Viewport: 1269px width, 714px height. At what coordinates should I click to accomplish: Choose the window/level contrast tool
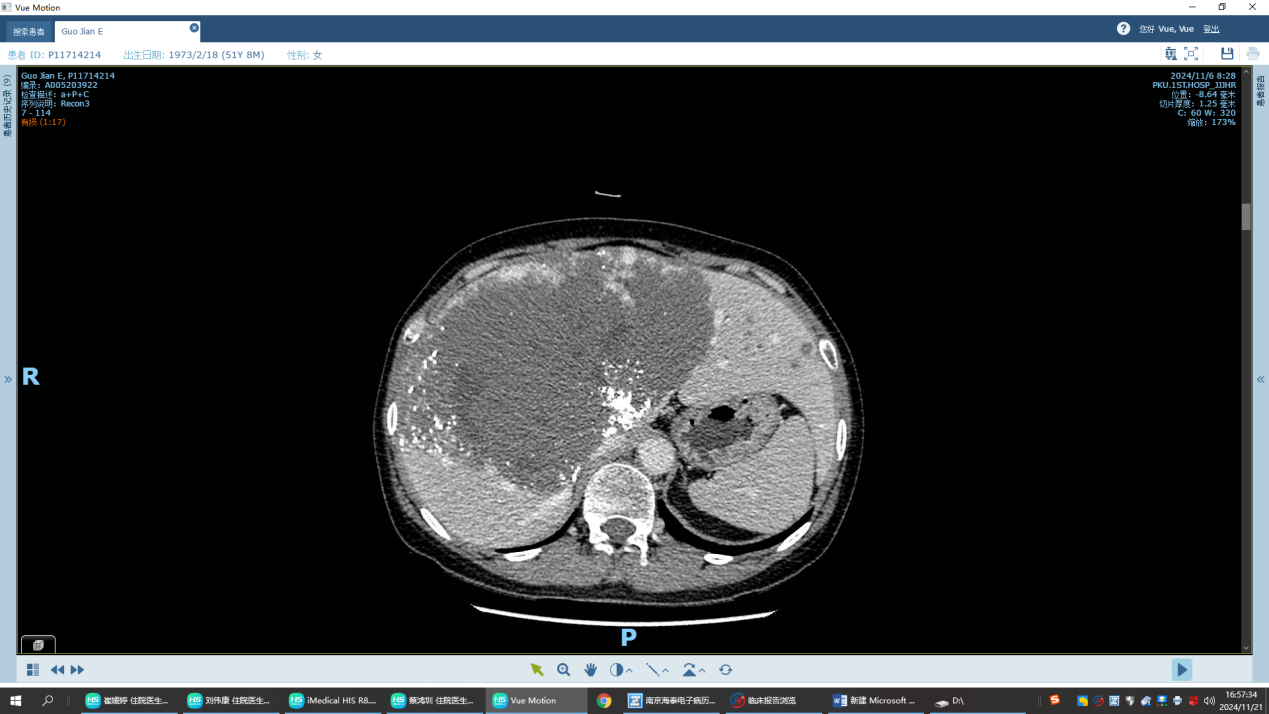(616, 670)
